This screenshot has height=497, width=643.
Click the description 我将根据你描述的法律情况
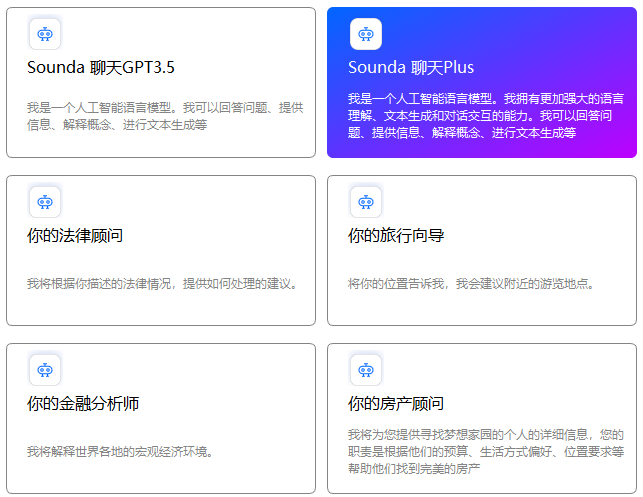(x=162, y=284)
